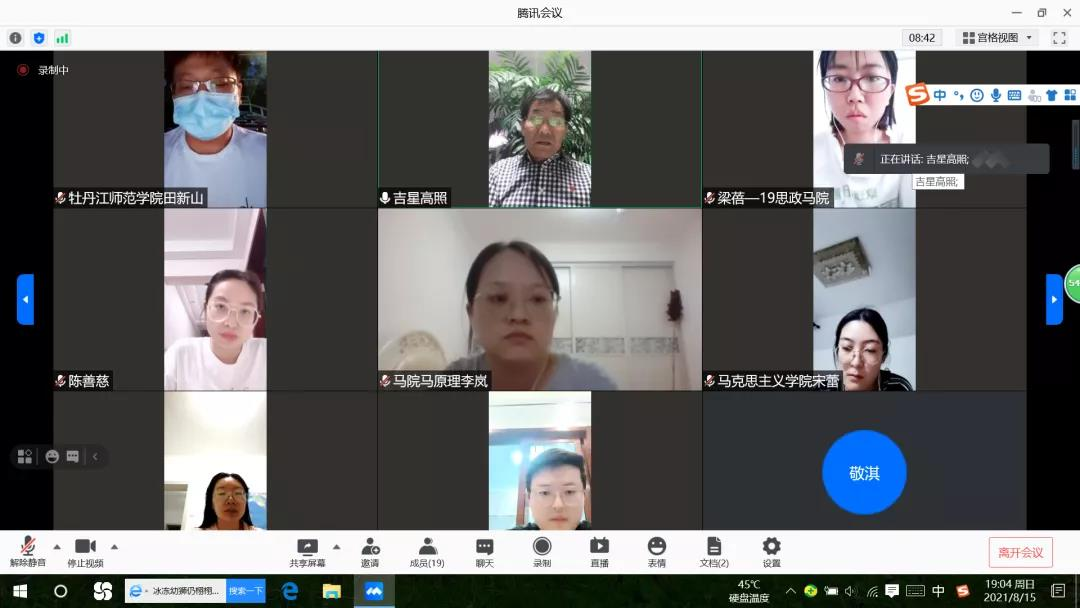
Task: Click the meeting timer 08:42
Action: pyautogui.click(x=922, y=38)
